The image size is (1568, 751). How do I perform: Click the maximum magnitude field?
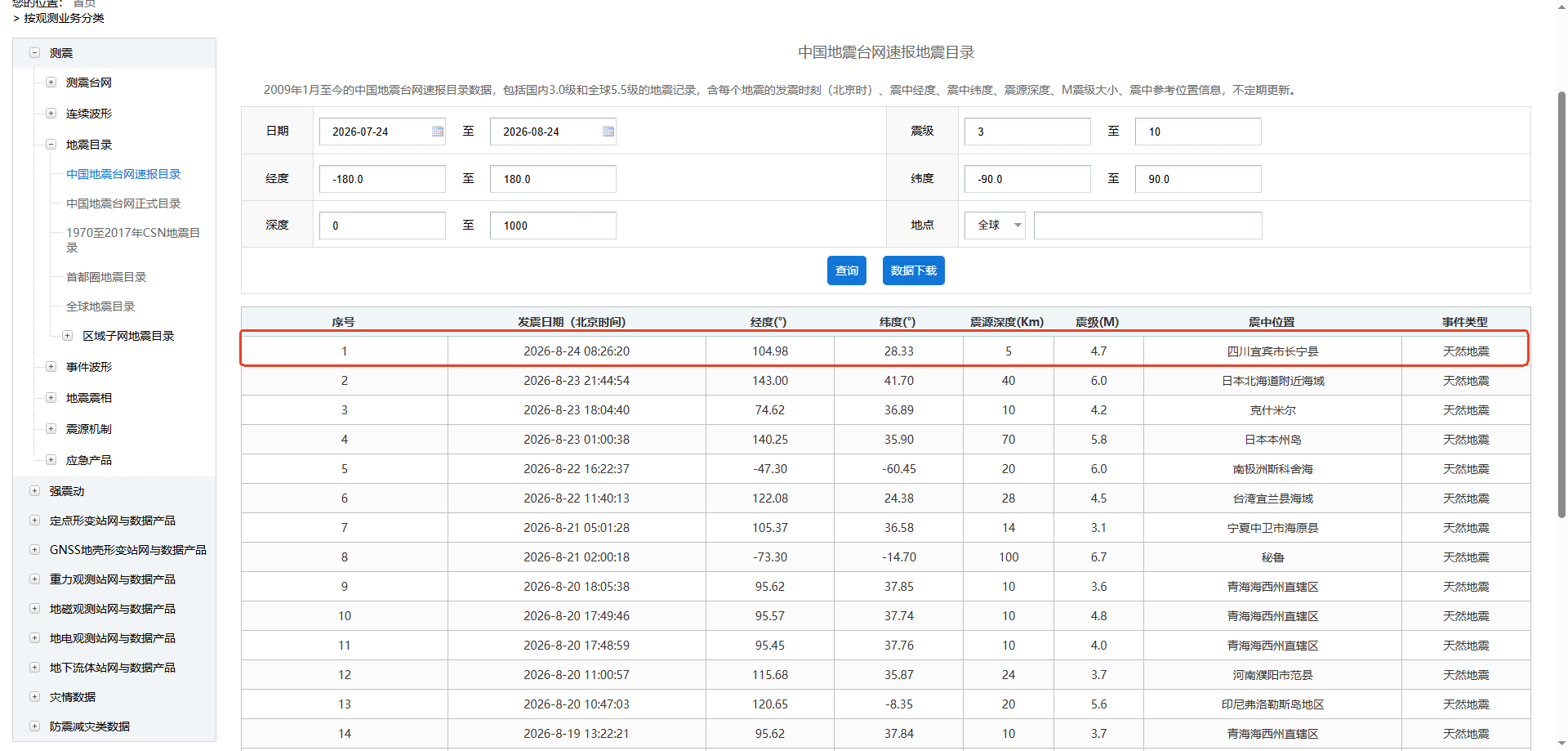tap(1198, 132)
